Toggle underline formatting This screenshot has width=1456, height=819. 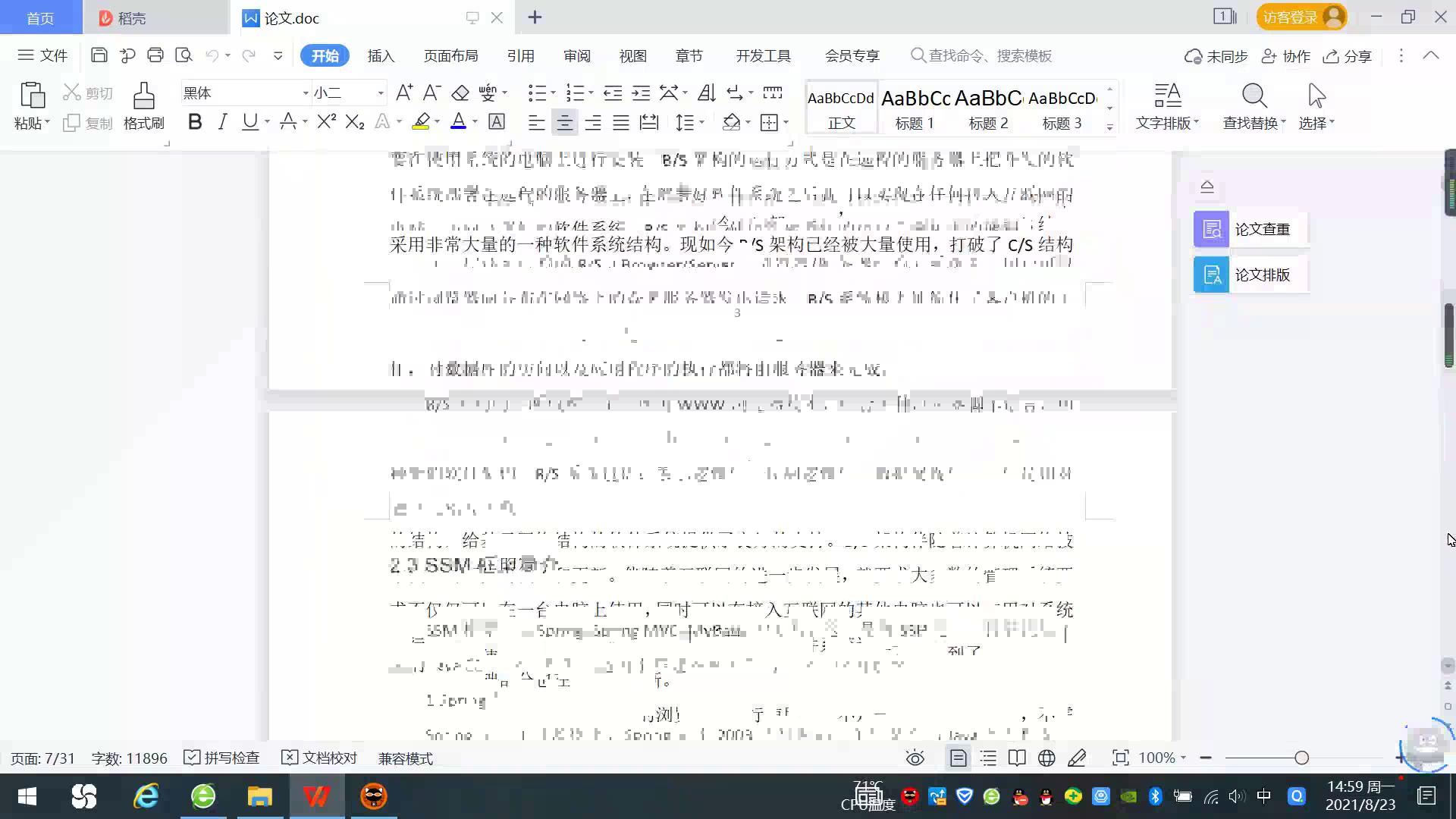click(x=249, y=121)
